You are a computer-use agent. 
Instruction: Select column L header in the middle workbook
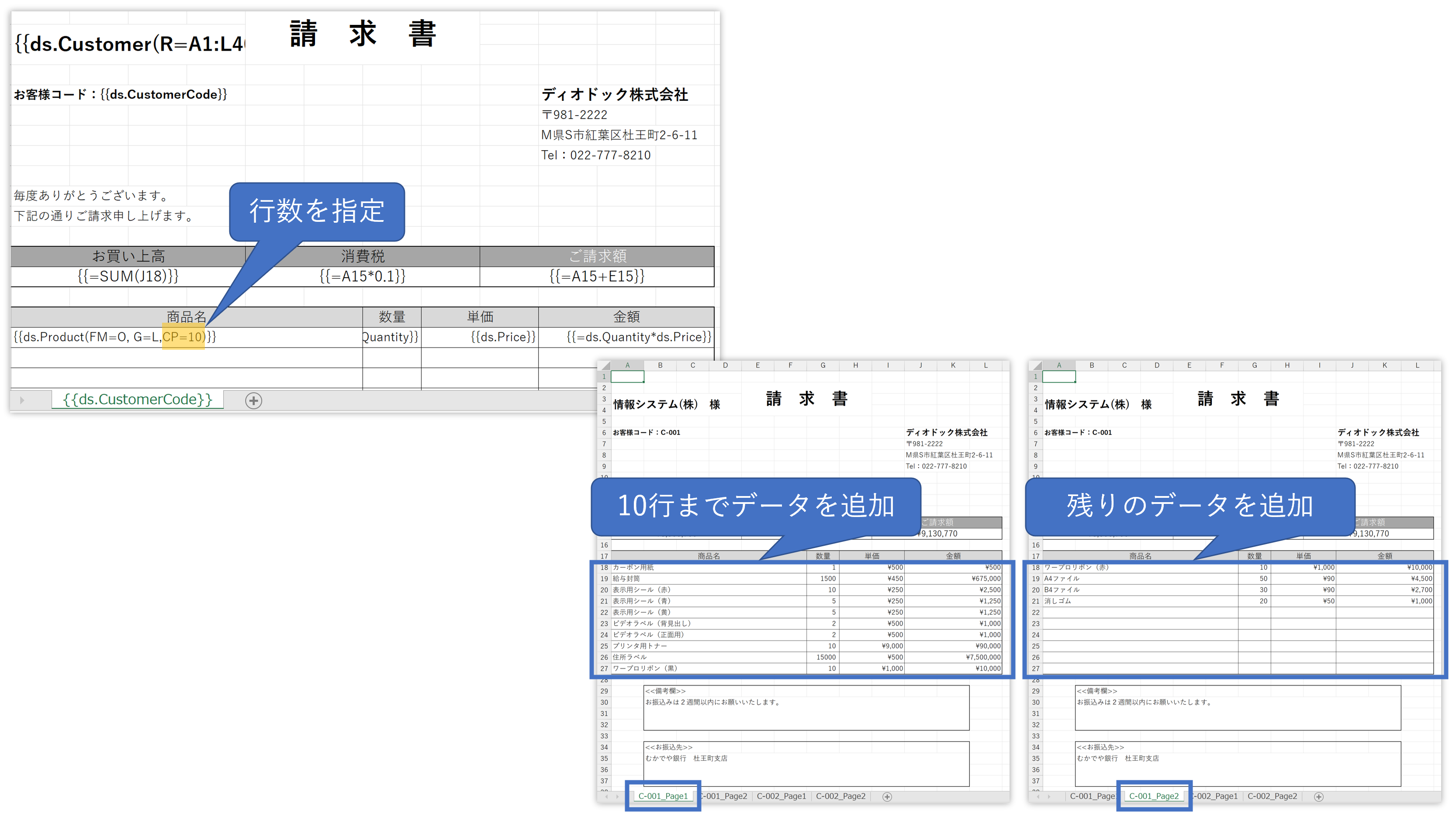coord(986,365)
